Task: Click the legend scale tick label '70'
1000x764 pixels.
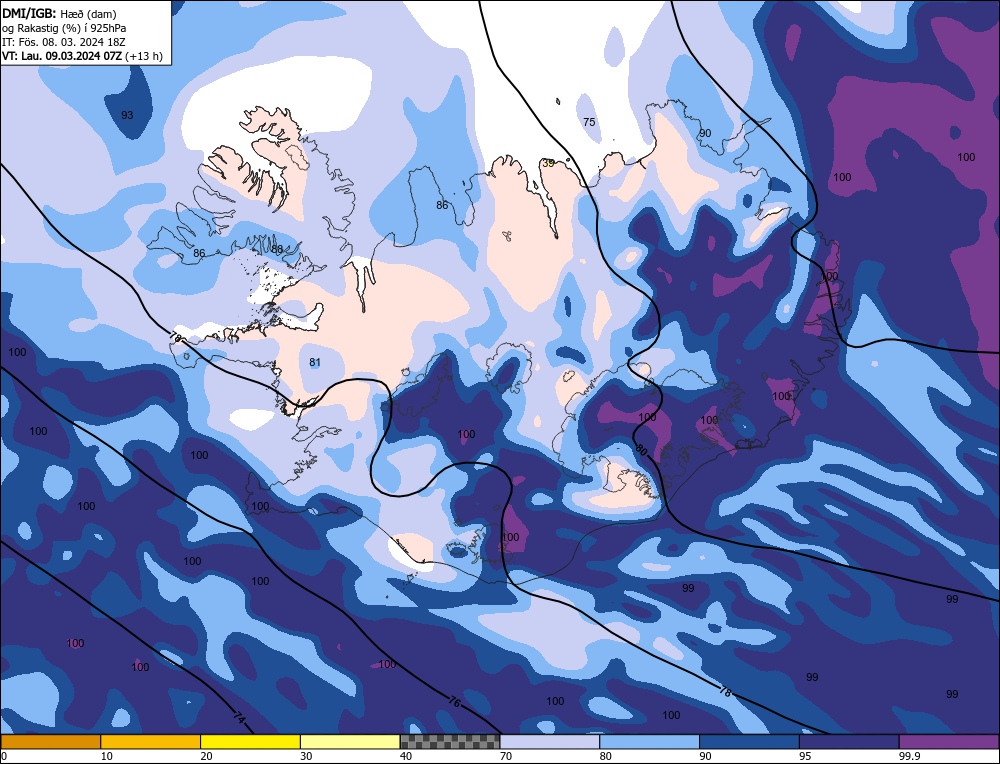Action: click(x=506, y=756)
